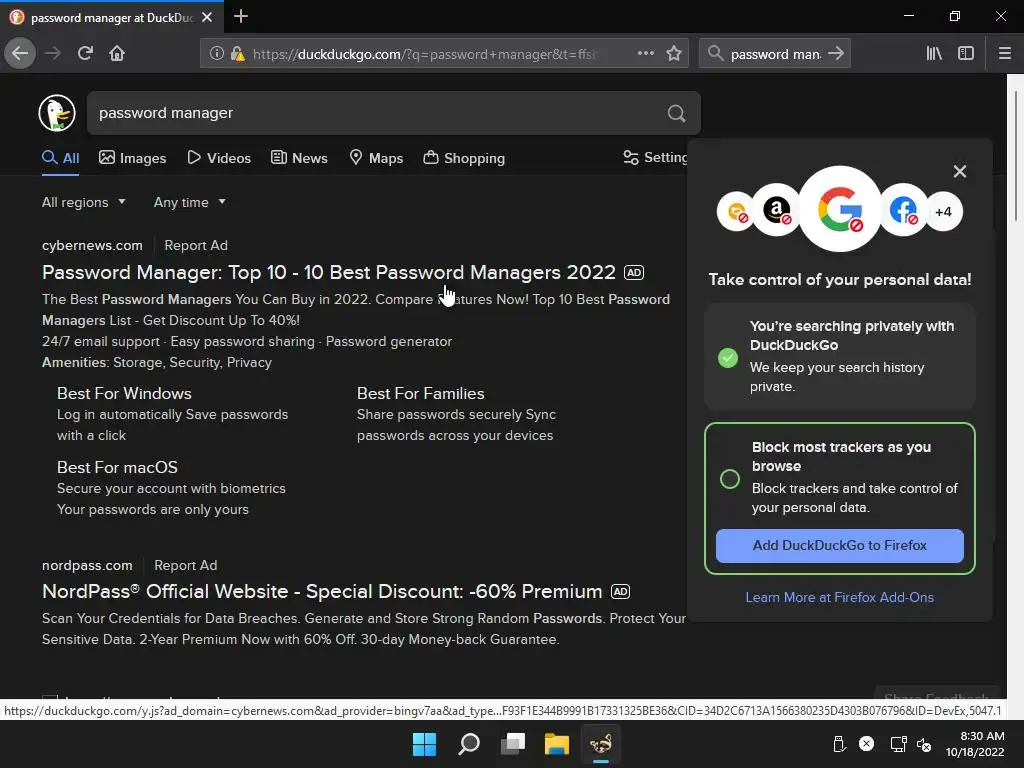This screenshot has width=1024, height=768.
Task: Open Best For macOS sublink
Action: (117, 467)
